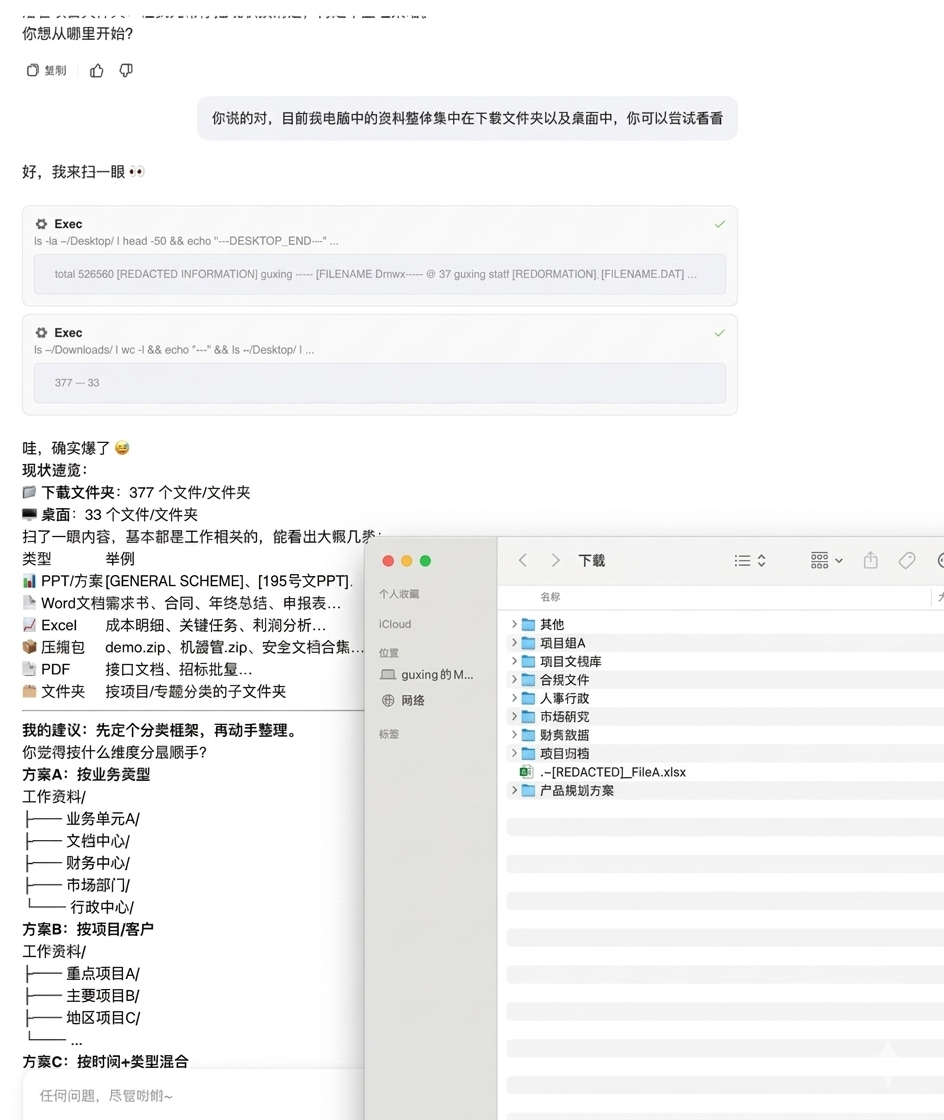Click the text 下载文件夹：377 个文件/文件夹
The image size is (944, 1120).
(x=146, y=492)
